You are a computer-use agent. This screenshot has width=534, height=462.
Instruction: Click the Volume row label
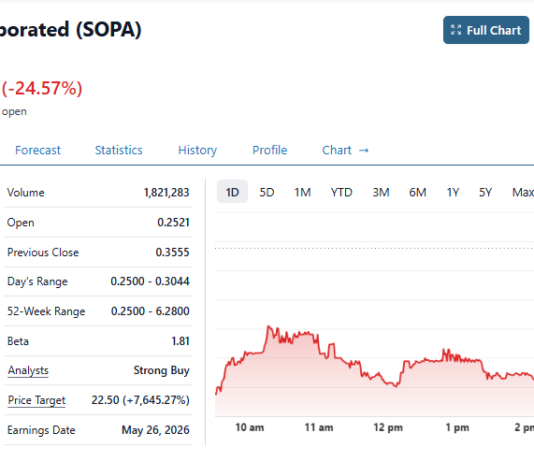point(26,193)
